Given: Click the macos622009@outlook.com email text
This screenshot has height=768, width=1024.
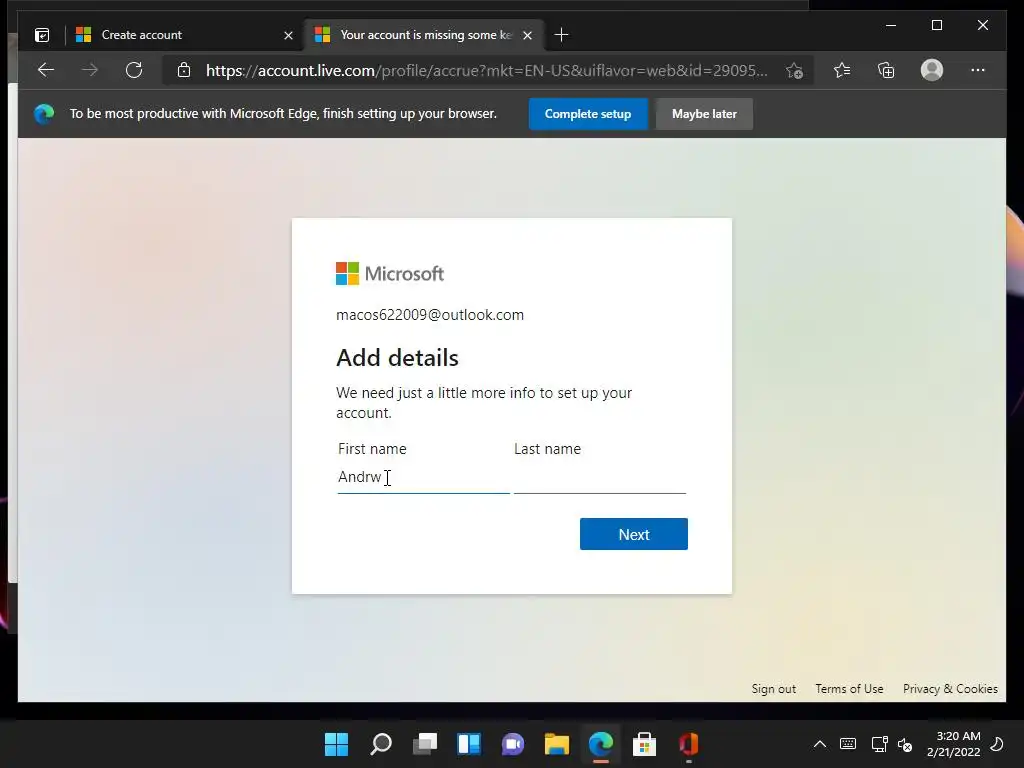Looking at the screenshot, I should (430, 315).
